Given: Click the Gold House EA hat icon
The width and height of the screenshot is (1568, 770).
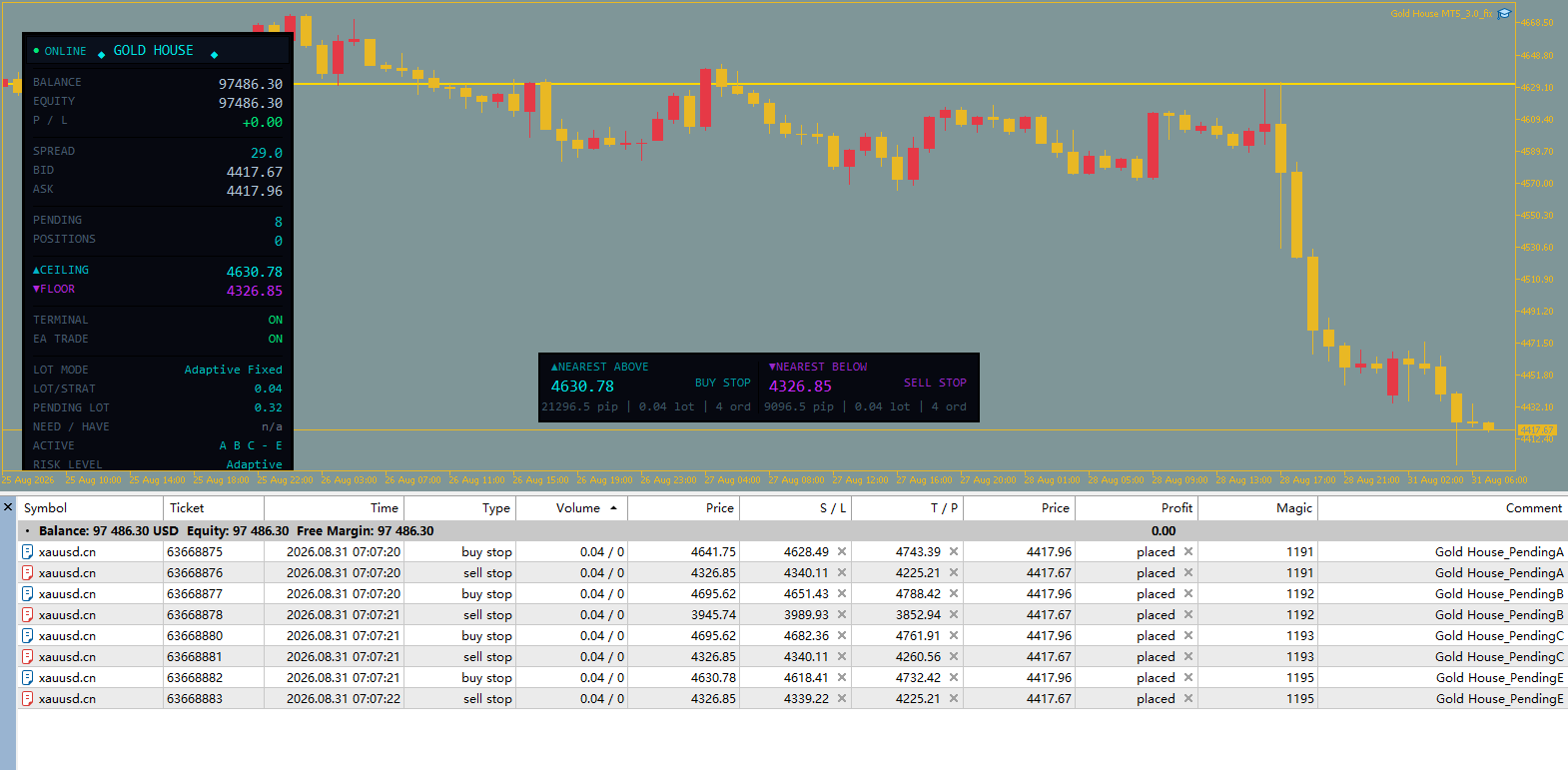Looking at the screenshot, I should click(1504, 14).
